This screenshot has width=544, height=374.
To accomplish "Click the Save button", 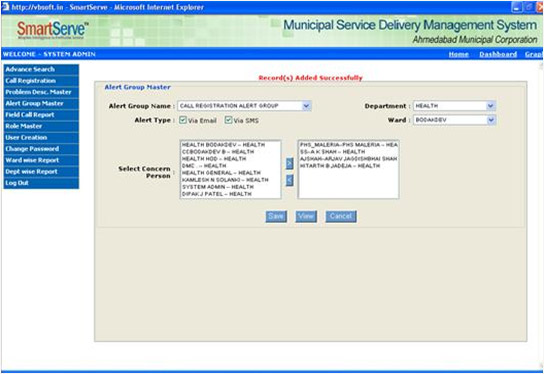I will [x=276, y=216].
